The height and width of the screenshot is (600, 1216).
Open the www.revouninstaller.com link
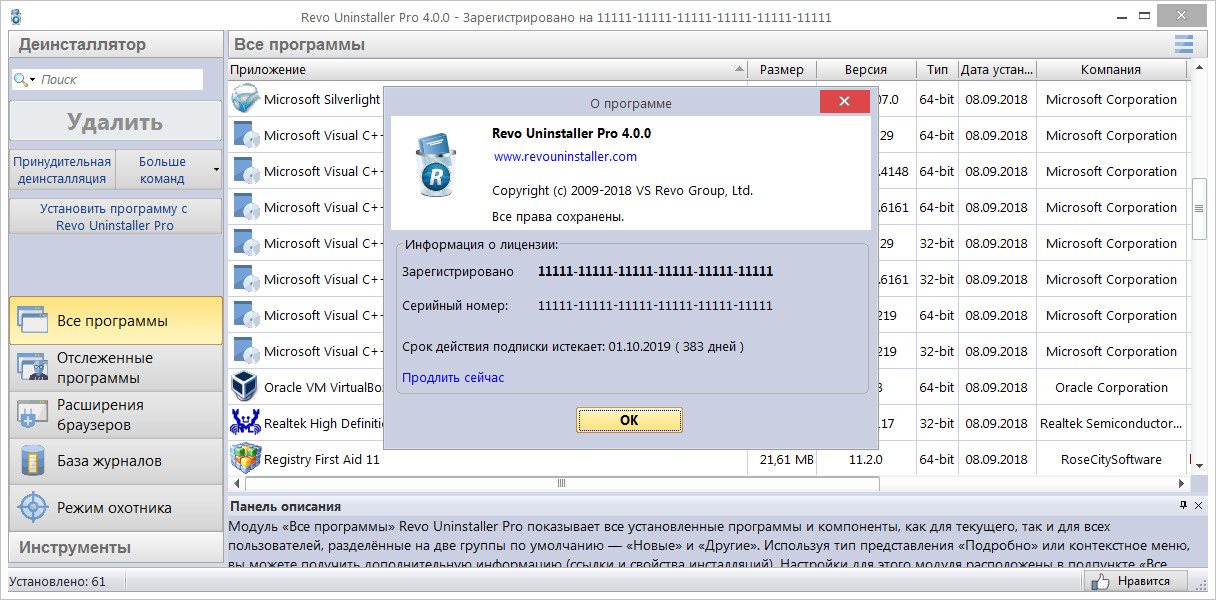coord(565,157)
